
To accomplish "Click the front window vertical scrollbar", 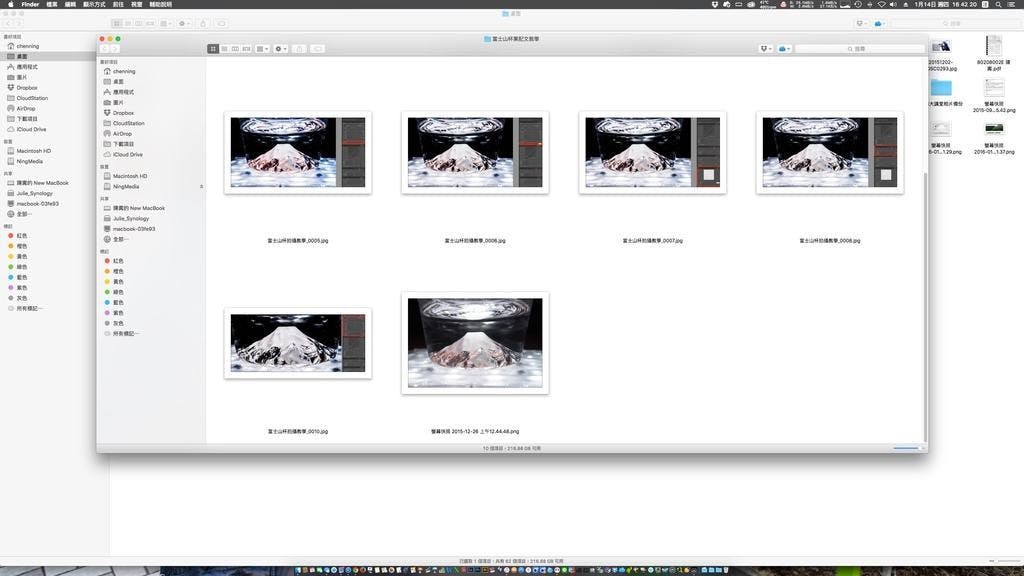I will click(925, 307).
